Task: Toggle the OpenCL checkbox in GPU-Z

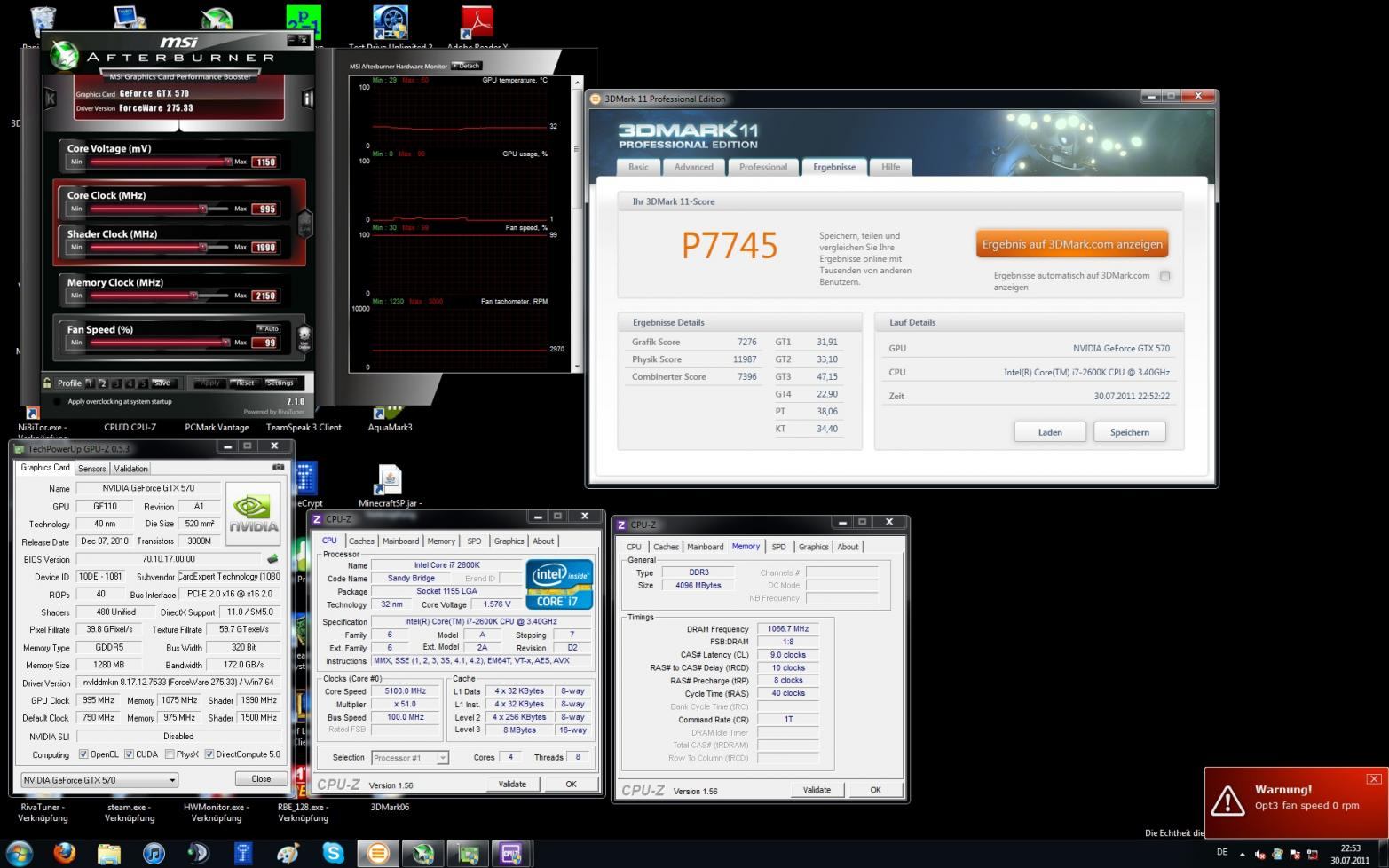Action: coord(83,754)
